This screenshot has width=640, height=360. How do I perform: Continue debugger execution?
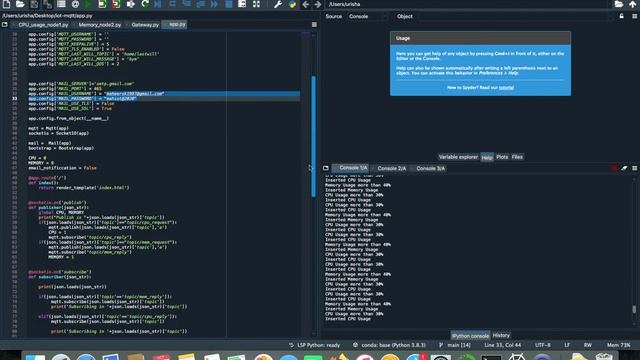(x=214, y=4)
